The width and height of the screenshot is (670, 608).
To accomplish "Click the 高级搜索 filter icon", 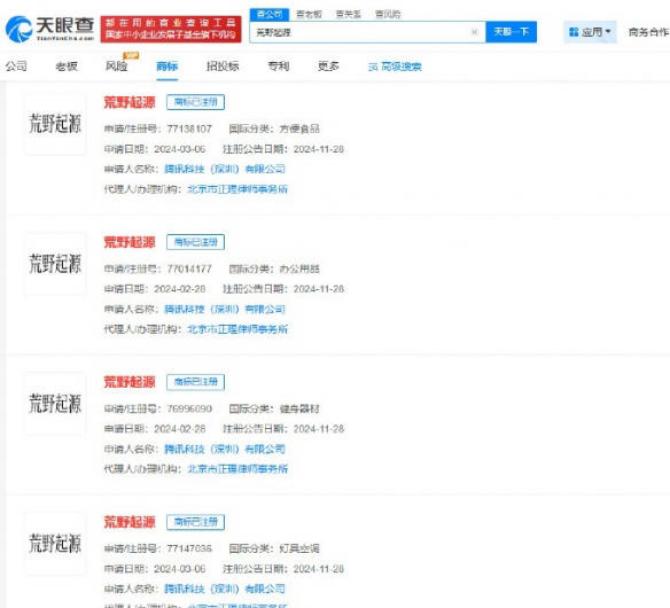I will pos(373,67).
